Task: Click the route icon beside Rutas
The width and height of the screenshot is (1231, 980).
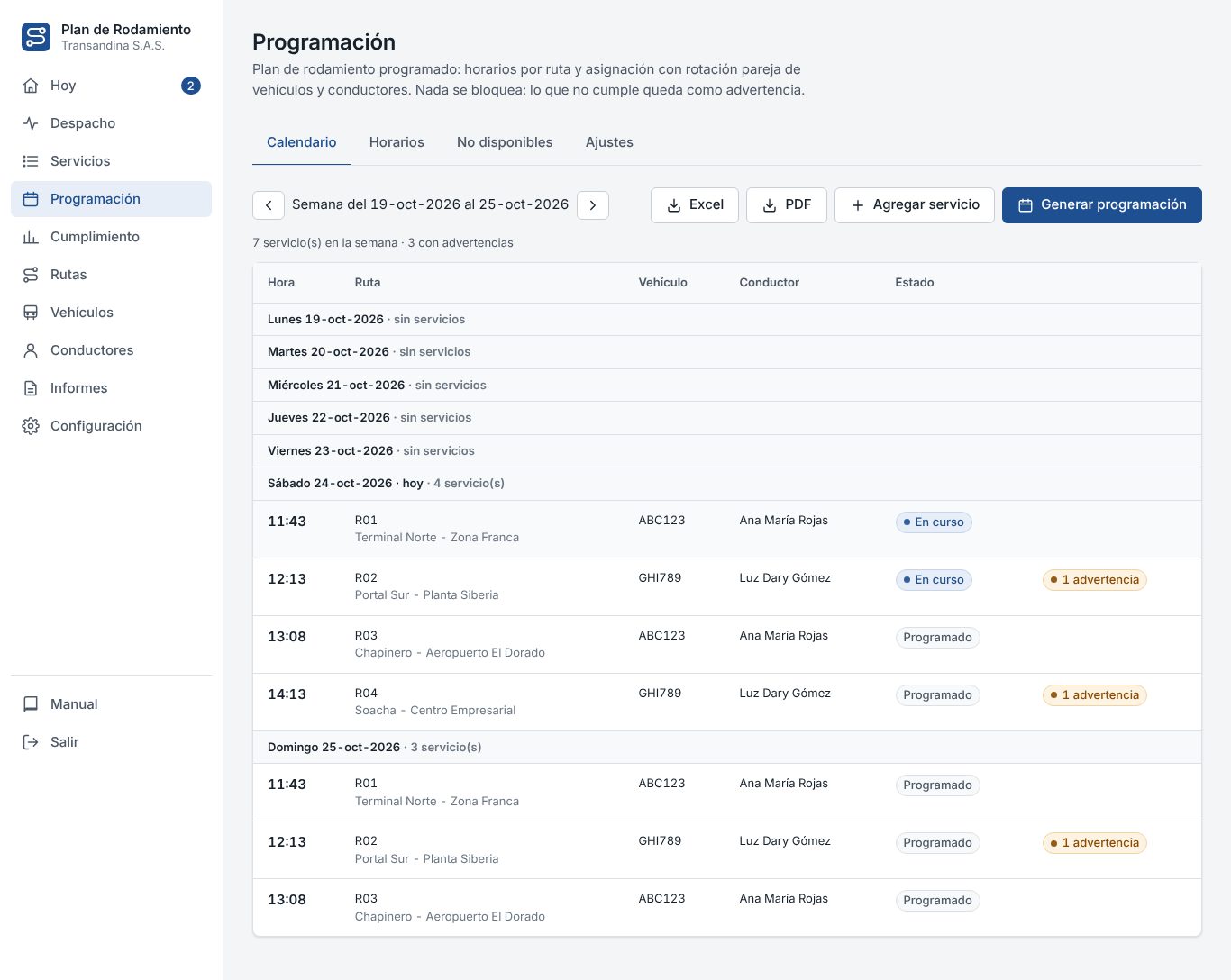Action: [31, 275]
